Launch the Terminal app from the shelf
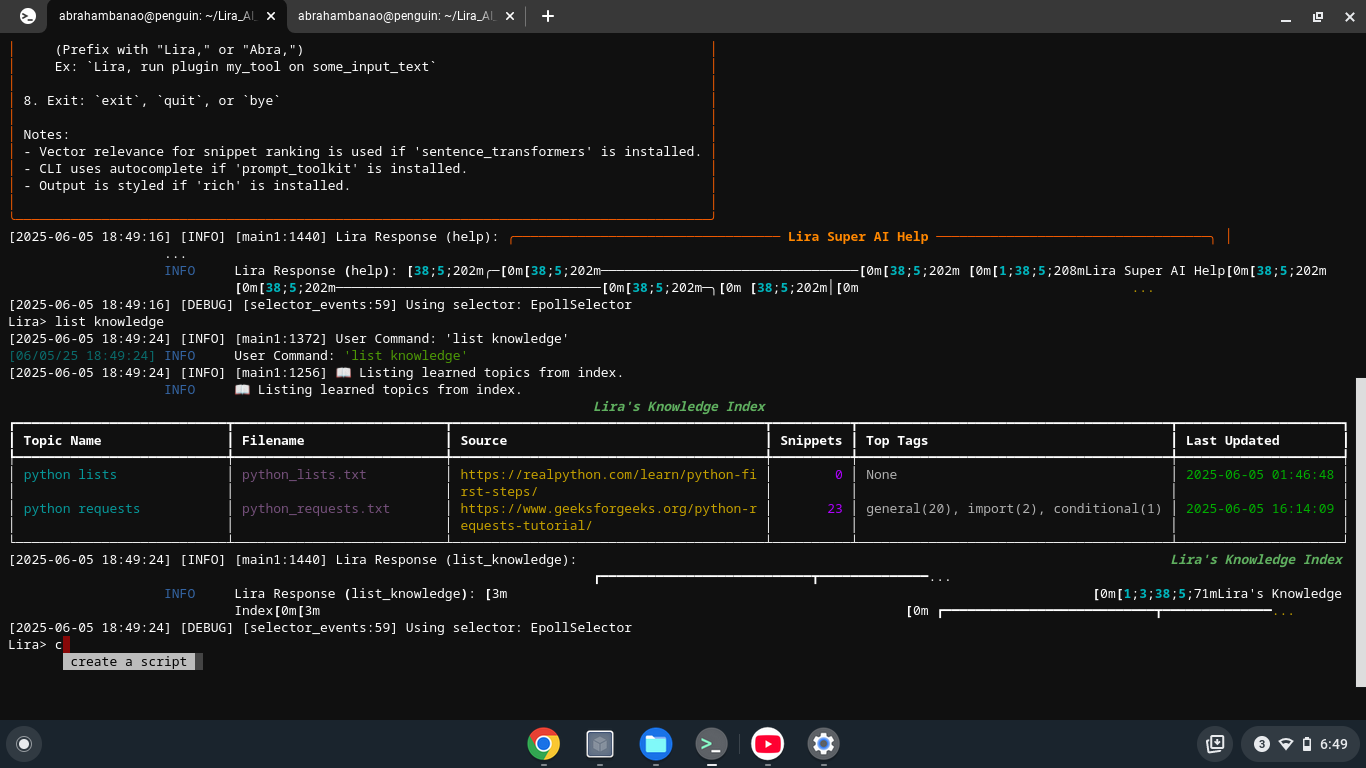 pos(711,744)
